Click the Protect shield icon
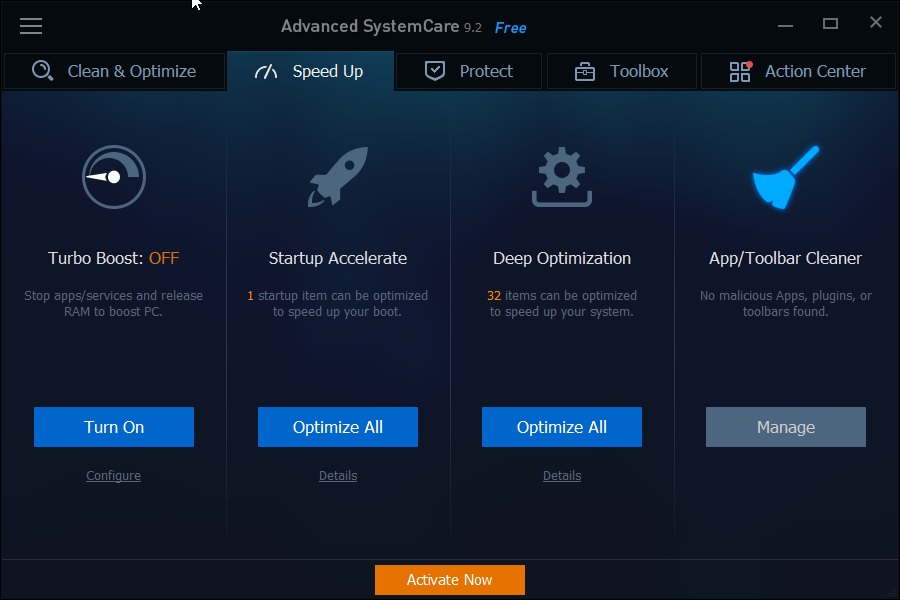The height and width of the screenshot is (600, 900). [434, 71]
